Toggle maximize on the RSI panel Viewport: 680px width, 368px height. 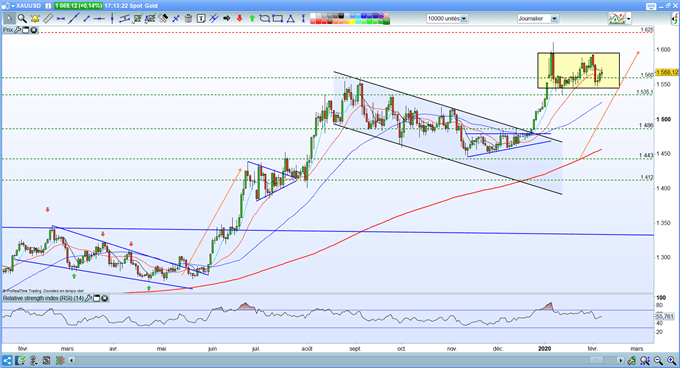(97, 298)
